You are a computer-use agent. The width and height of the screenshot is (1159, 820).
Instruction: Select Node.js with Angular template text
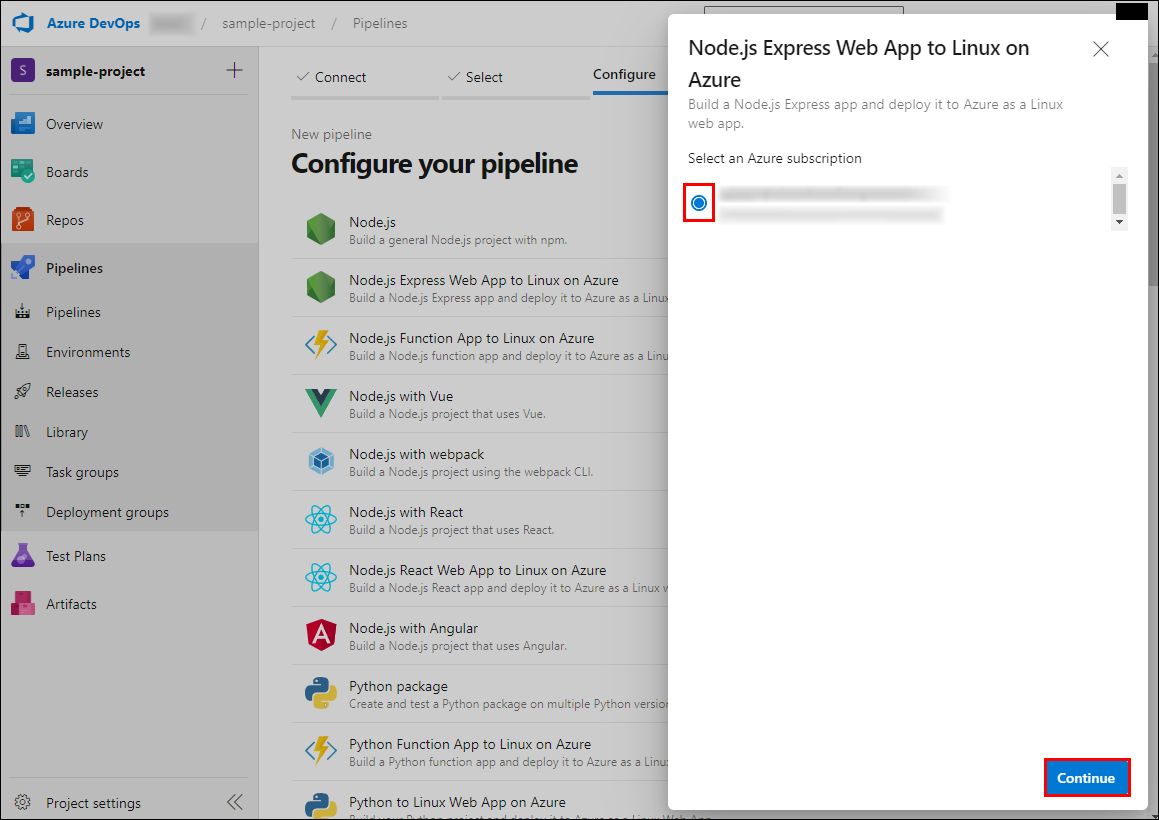[x=413, y=628]
